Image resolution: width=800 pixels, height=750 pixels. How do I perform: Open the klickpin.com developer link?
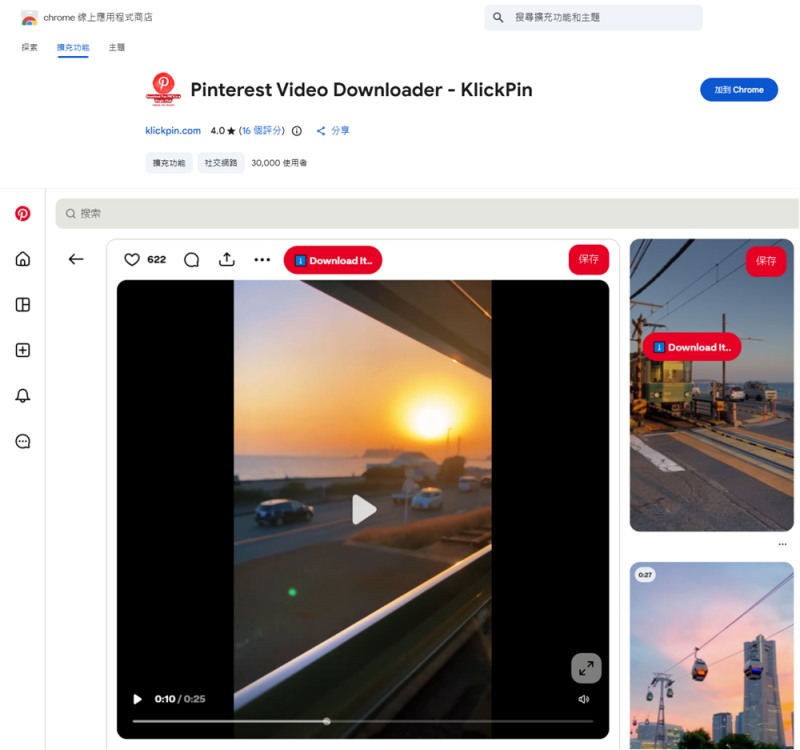click(x=172, y=130)
